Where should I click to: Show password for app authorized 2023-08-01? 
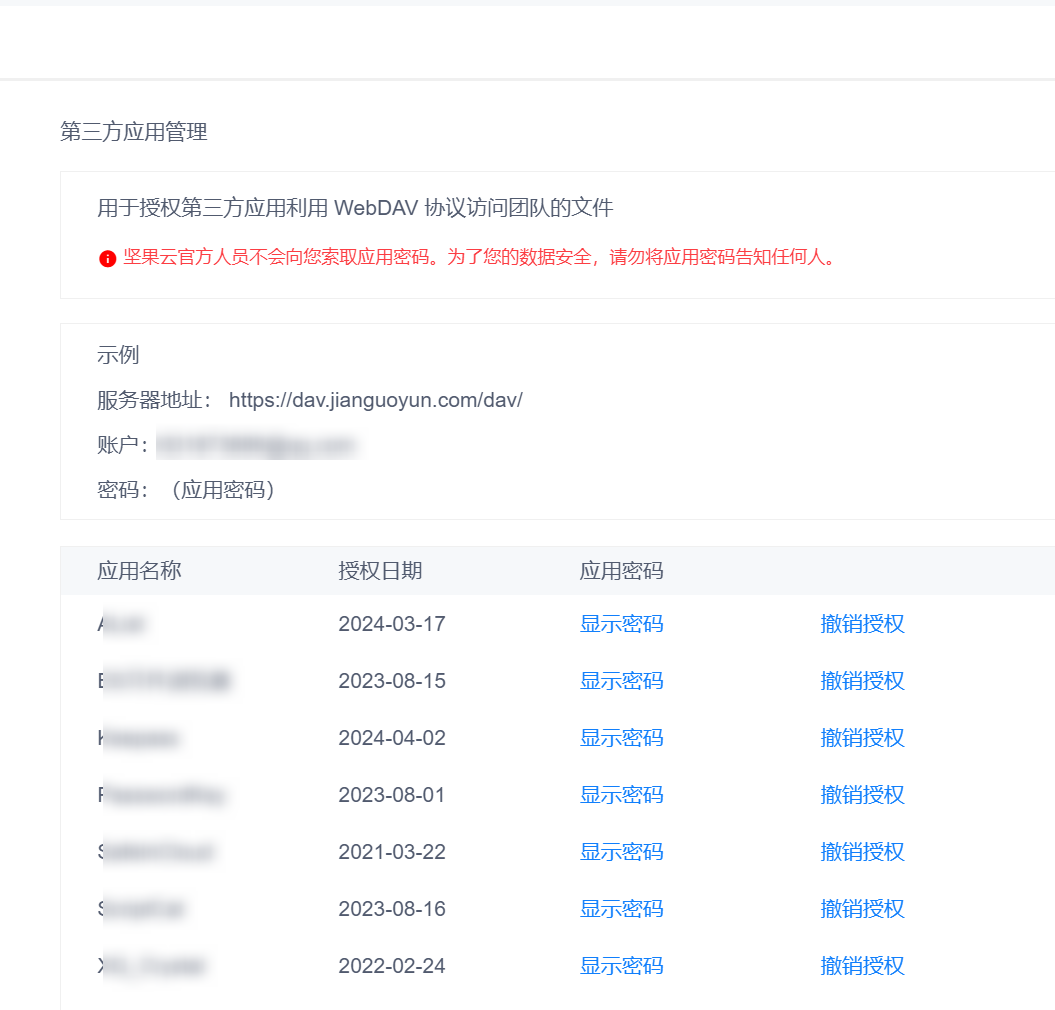pos(621,795)
